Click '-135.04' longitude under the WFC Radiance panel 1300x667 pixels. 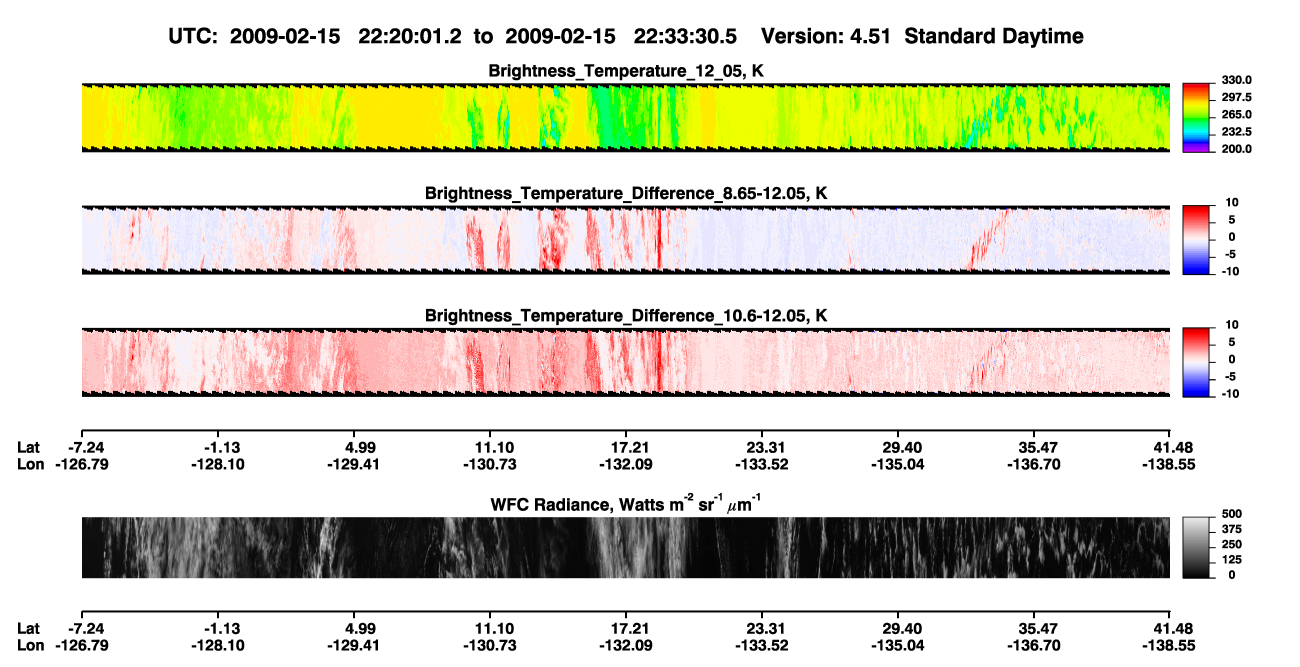point(897,645)
